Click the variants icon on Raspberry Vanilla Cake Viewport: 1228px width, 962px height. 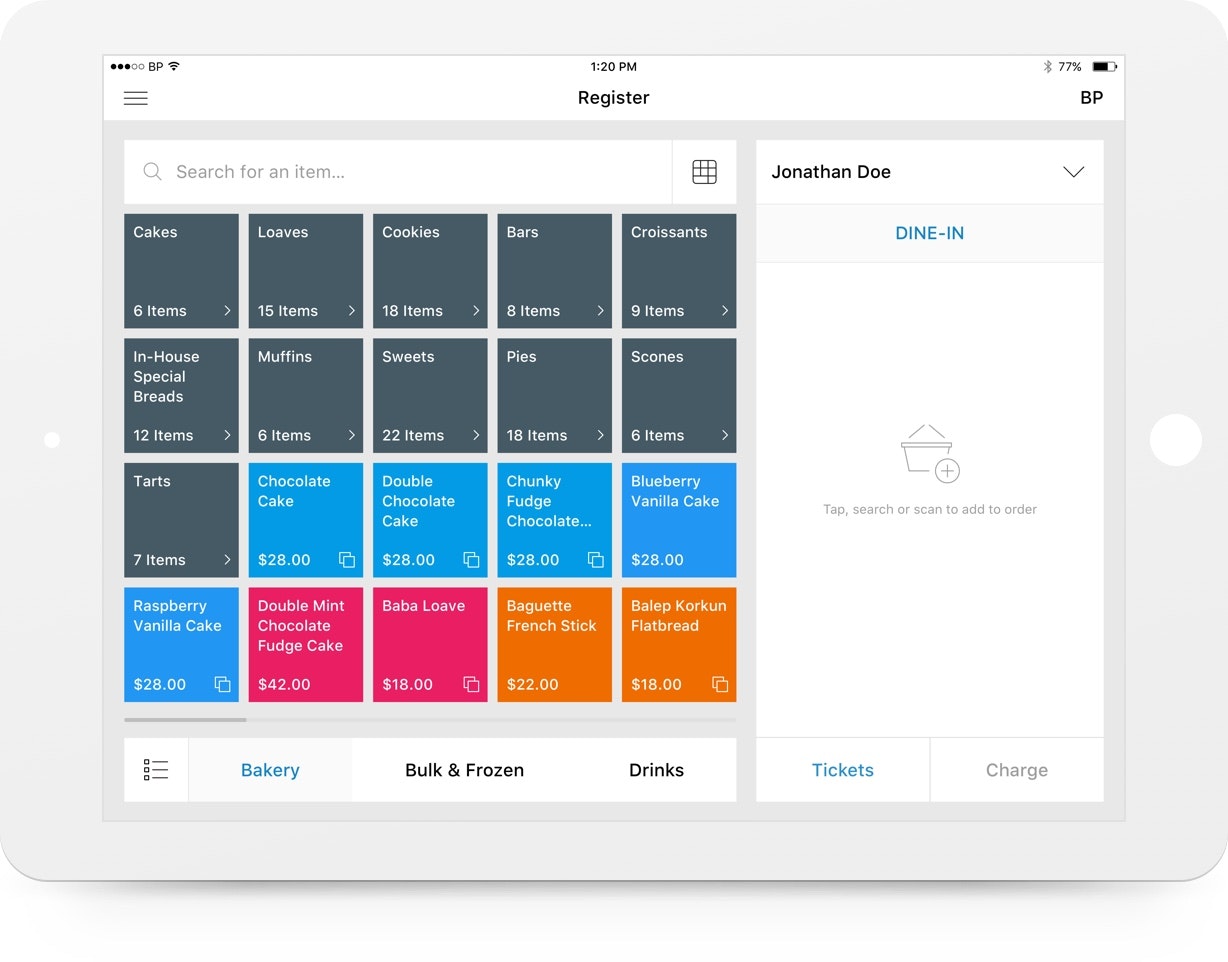(x=223, y=684)
